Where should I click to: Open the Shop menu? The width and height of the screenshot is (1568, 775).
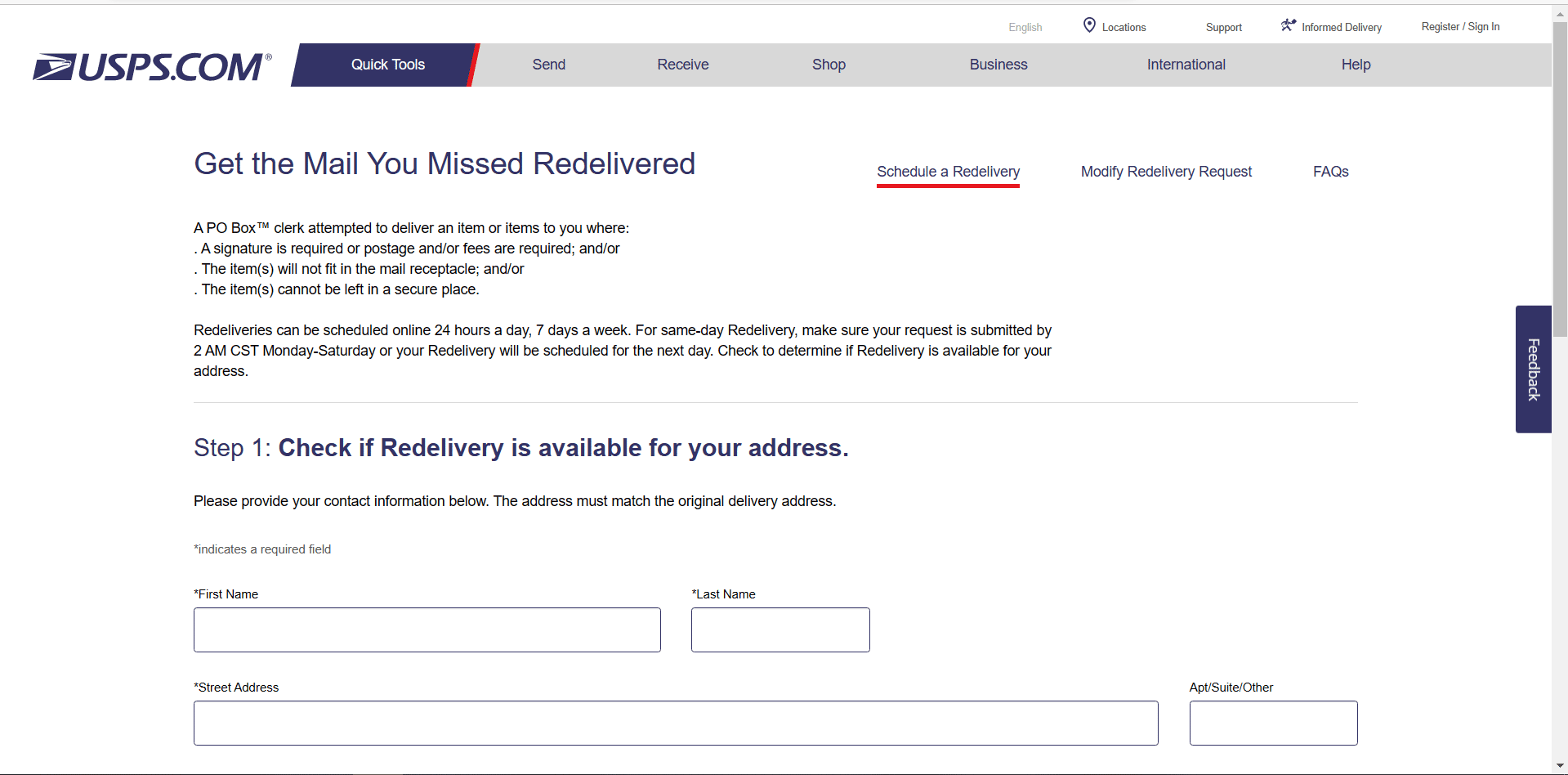coord(829,65)
